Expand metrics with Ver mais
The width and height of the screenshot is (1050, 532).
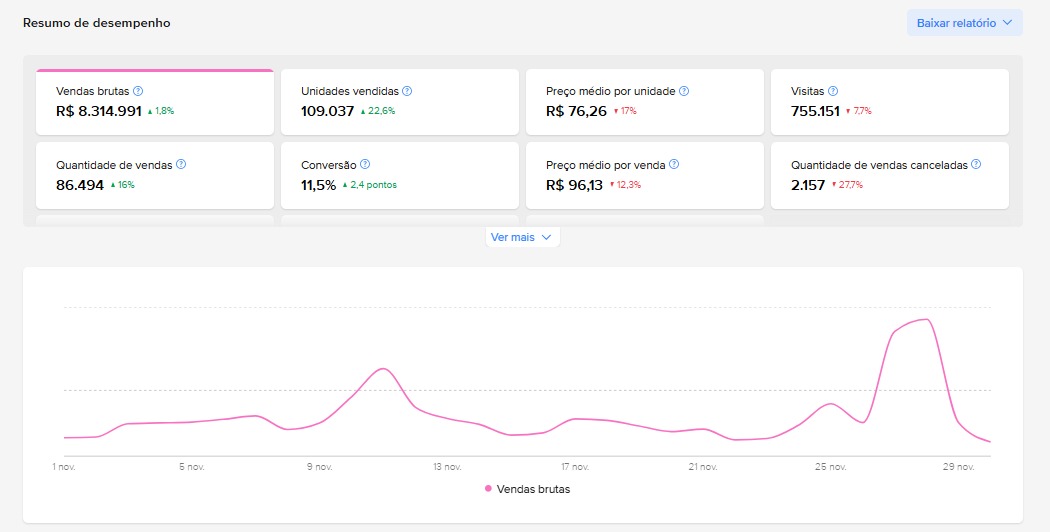[x=522, y=238]
